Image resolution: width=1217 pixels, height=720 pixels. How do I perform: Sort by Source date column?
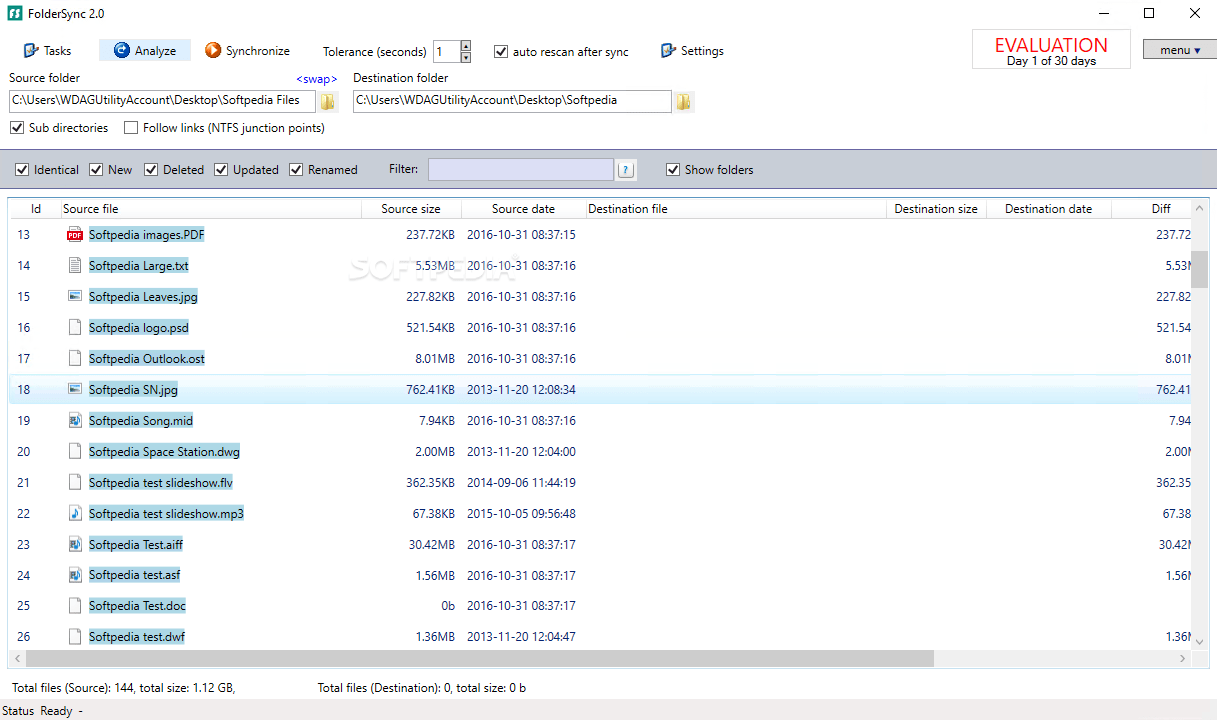point(523,209)
